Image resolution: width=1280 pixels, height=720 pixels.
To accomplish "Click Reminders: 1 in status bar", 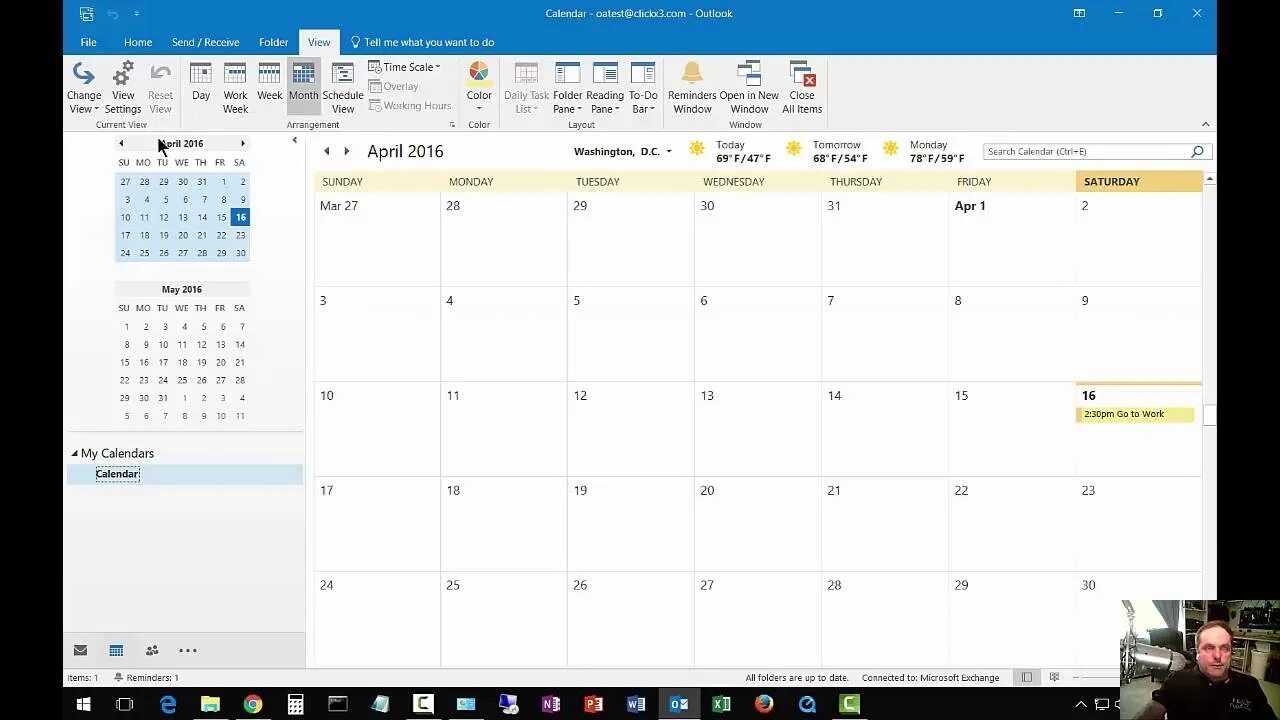I will pyautogui.click(x=146, y=678).
